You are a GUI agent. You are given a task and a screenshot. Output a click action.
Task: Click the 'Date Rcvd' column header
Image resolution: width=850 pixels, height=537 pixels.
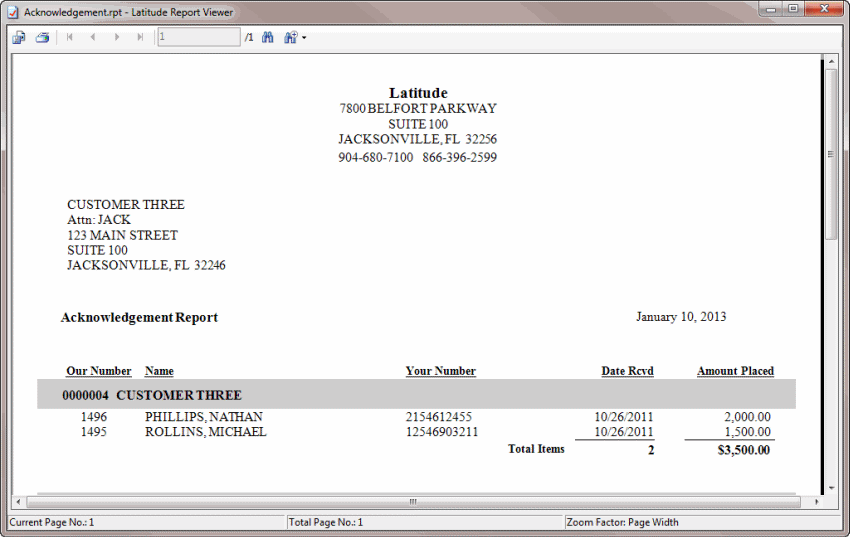tap(627, 371)
